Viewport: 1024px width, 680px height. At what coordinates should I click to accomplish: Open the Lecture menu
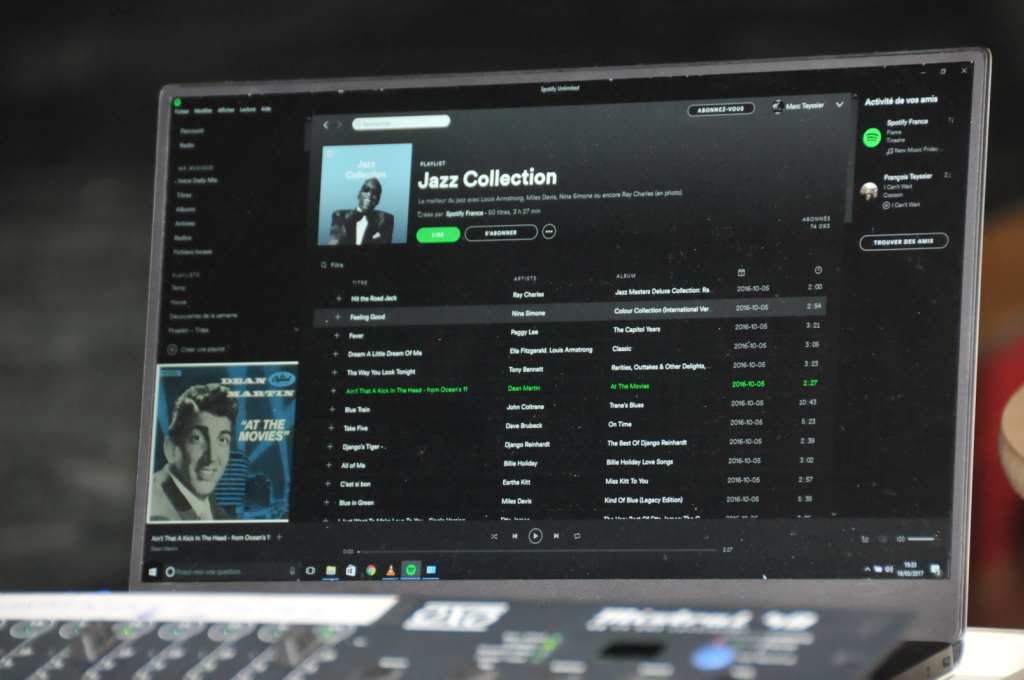[x=248, y=109]
